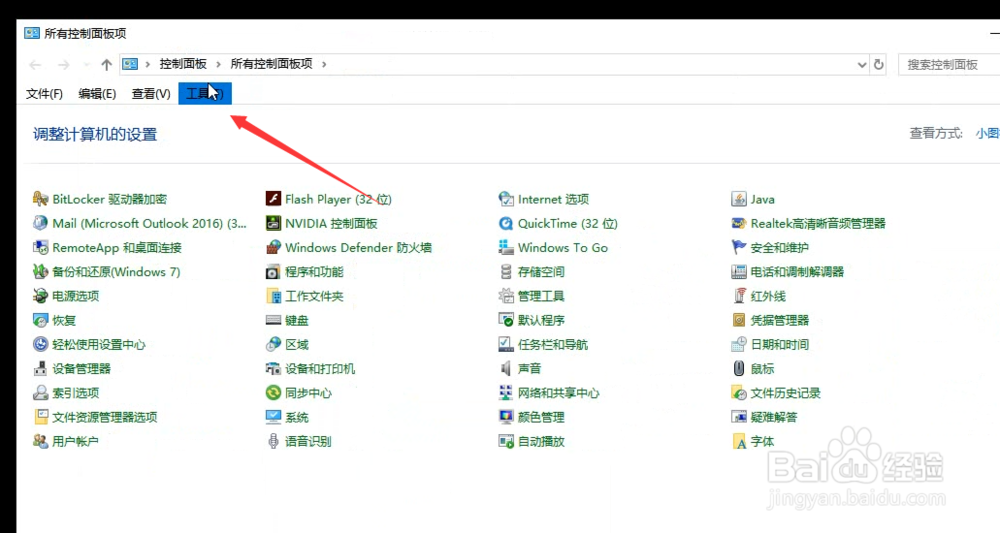The width and height of the screenshot is (1000, 533).
Task: Open the Flash Player (32 位) icon
Action: click(273, 199)
